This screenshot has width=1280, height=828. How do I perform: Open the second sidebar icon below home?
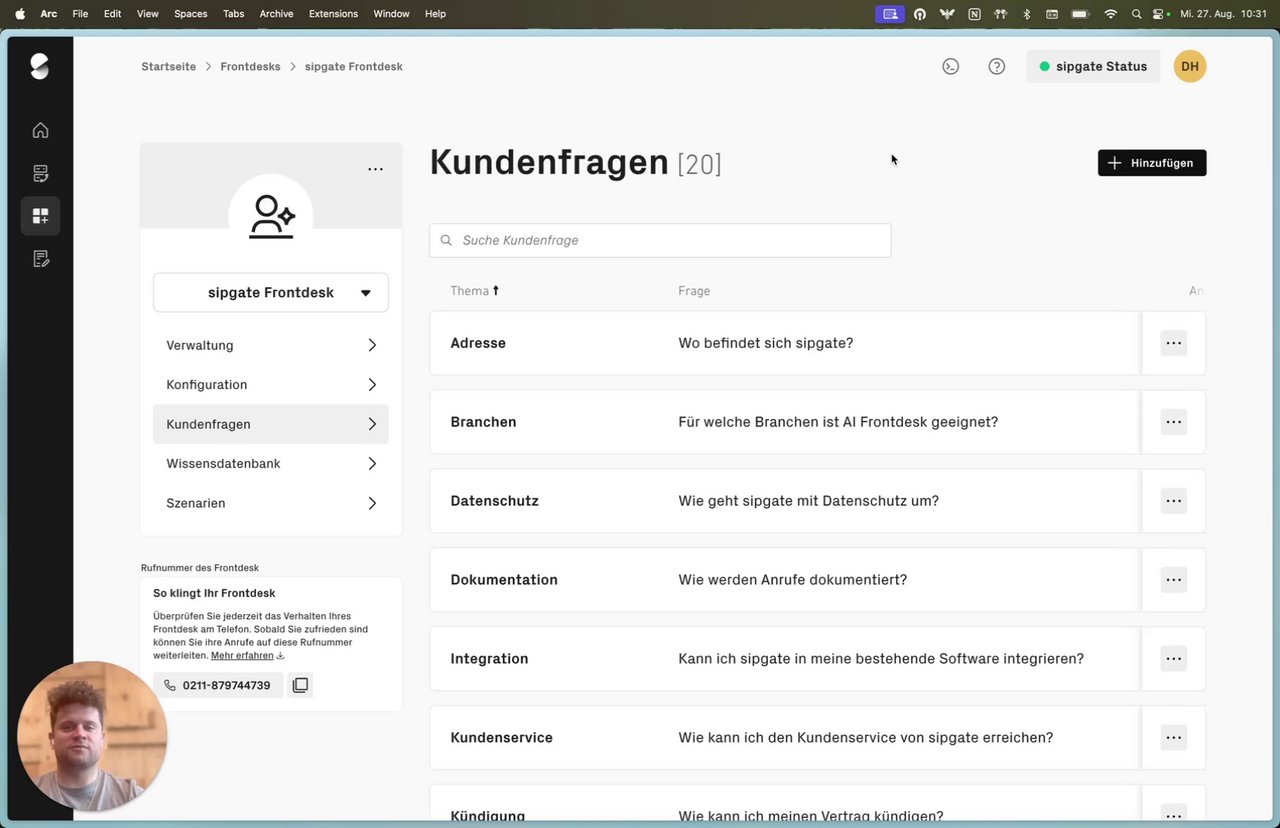click(x=40, y=173)
